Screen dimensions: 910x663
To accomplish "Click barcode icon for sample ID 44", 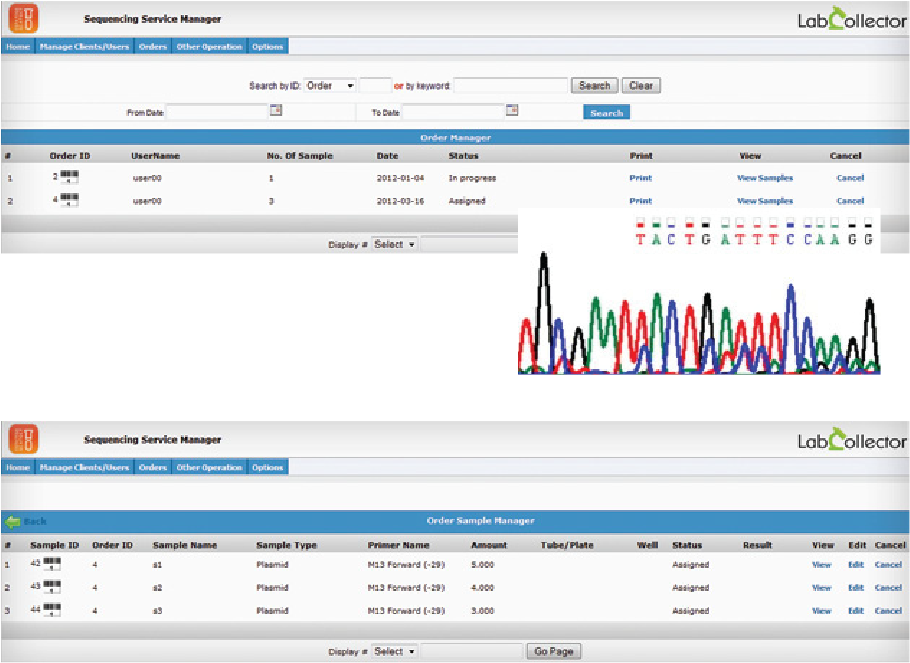I will (52, 610).
